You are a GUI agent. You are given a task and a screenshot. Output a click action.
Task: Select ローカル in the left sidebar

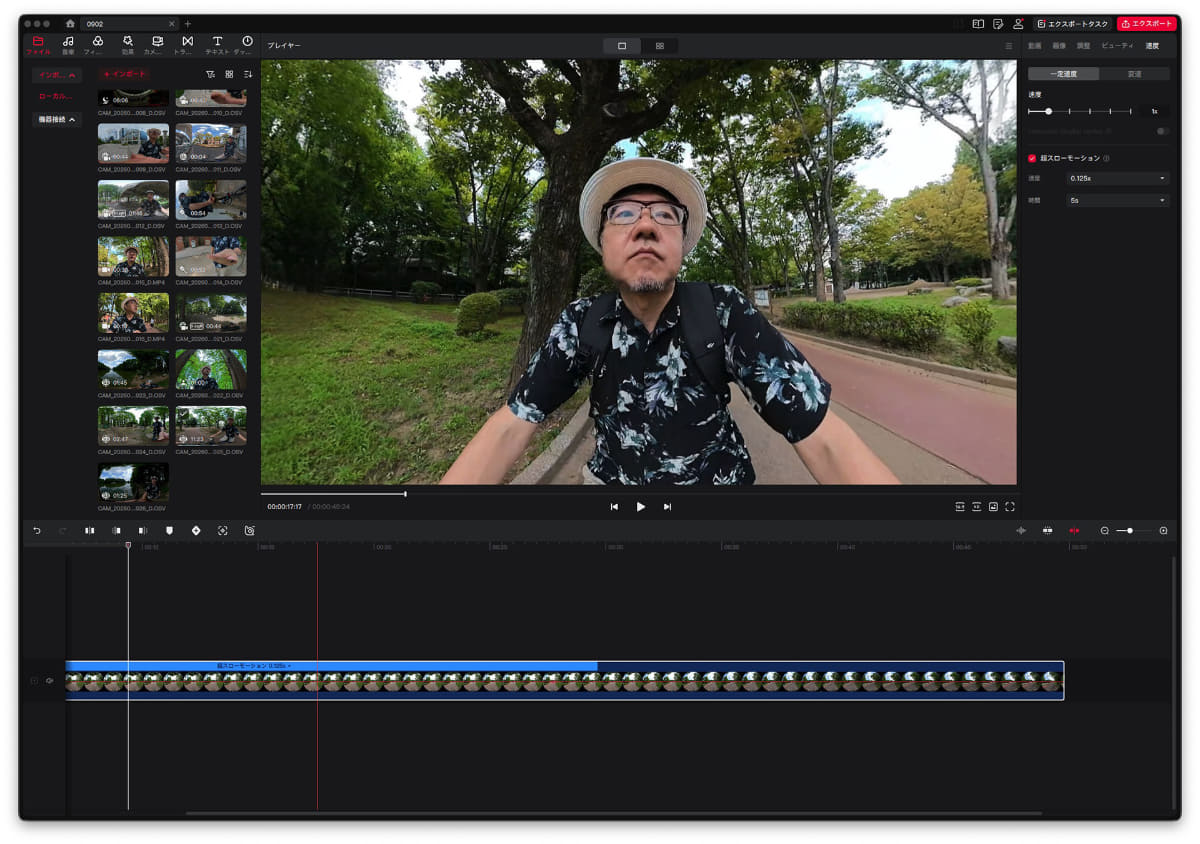pyautogui.click(x=56, y=96)
